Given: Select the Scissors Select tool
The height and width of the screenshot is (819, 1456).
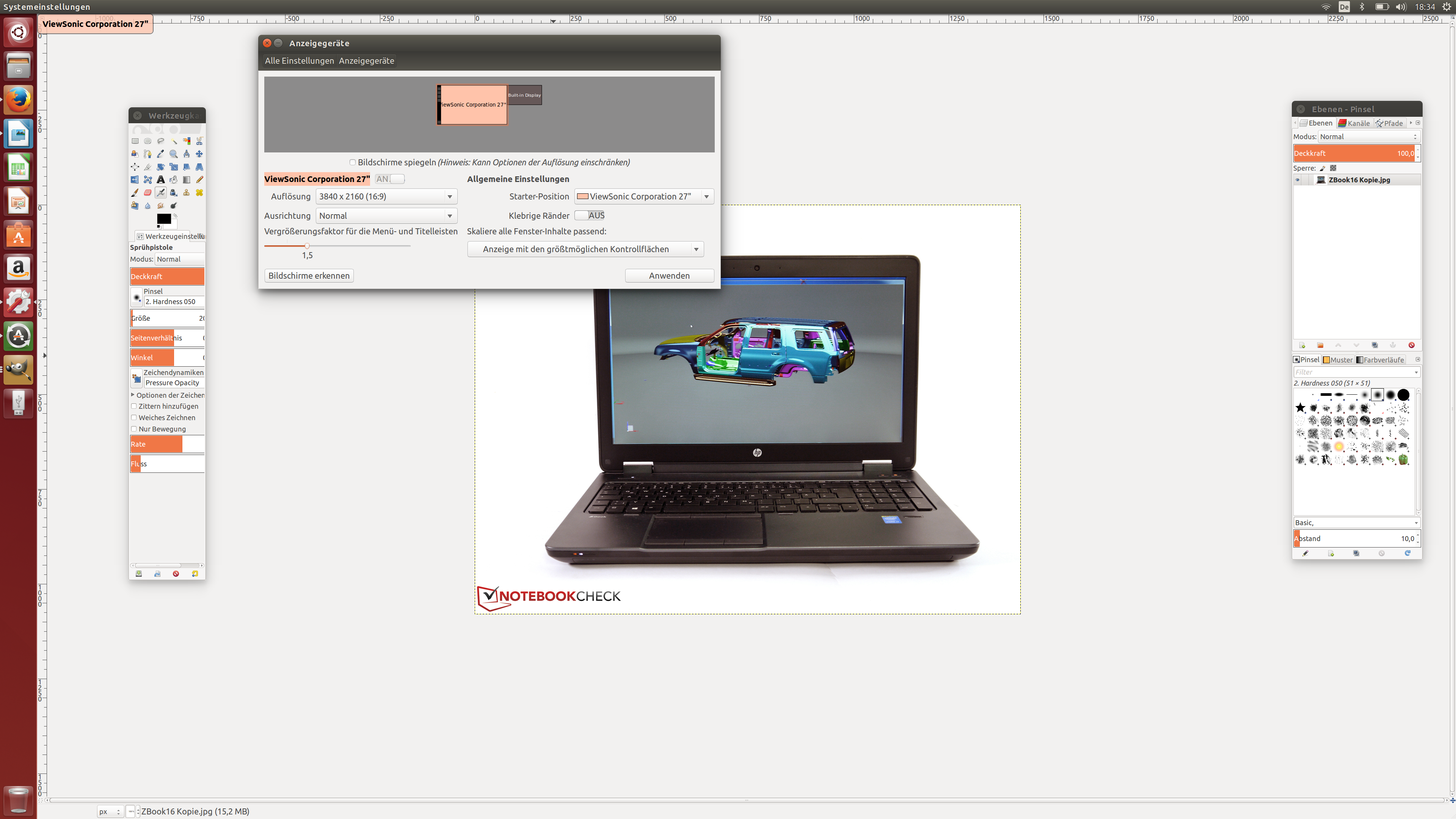Looking at the screenshot, I should point(199,141).
